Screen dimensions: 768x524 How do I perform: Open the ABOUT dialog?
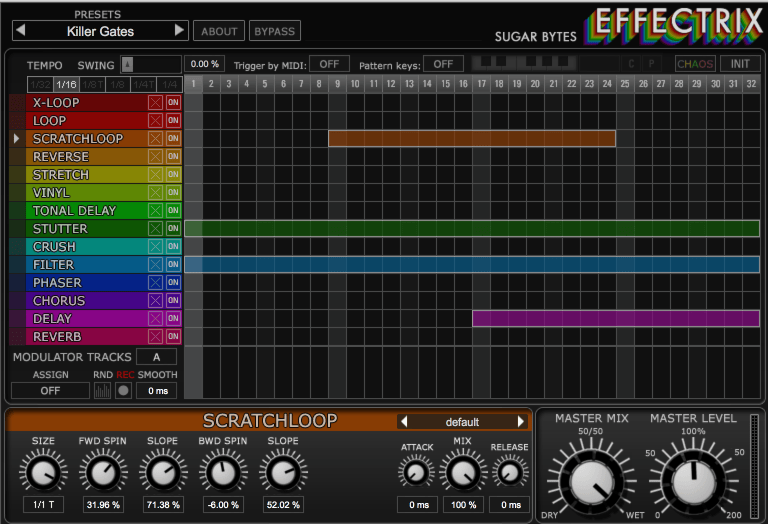(219, 31)
